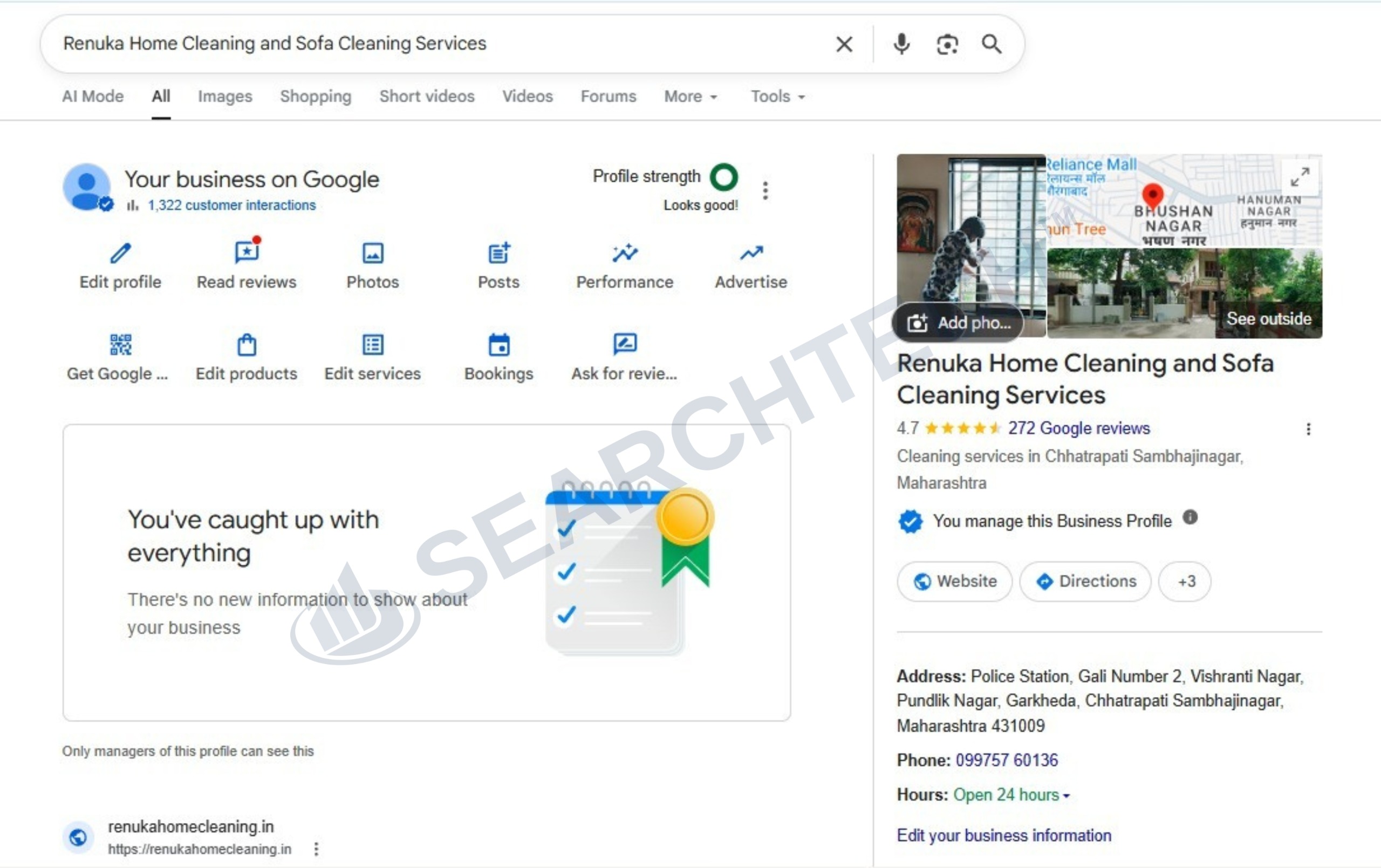Open Get Google QR code icon
The height and width of the screenshot is (868, 1381).
click(120, 345)
